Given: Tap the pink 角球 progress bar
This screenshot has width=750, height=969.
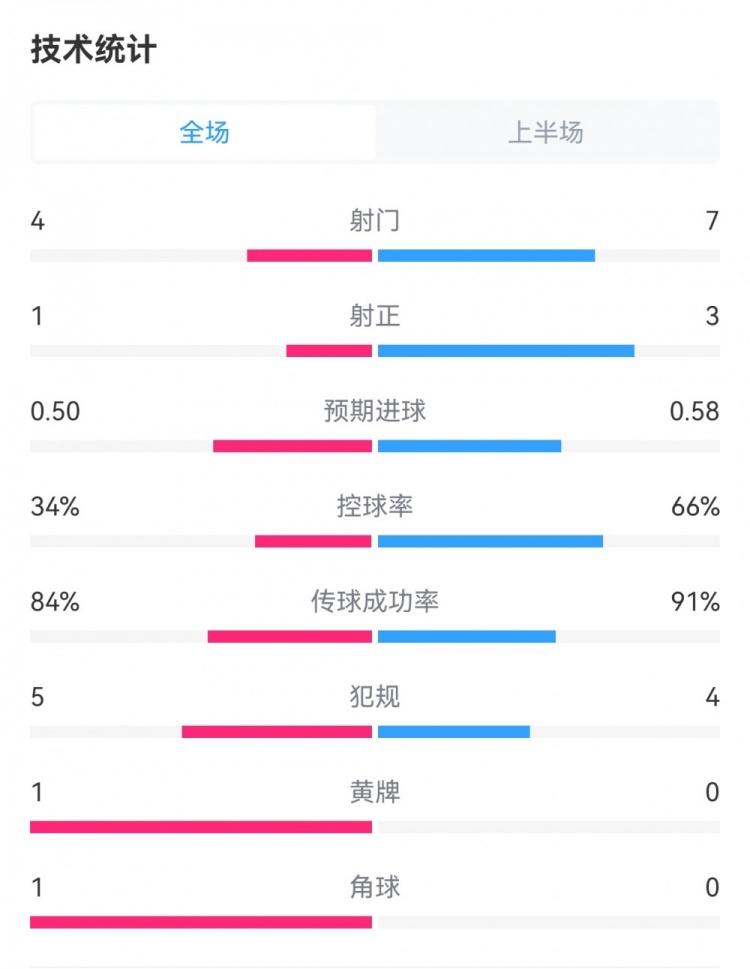Looking at the screenshot, I should (x=201, y=922).
